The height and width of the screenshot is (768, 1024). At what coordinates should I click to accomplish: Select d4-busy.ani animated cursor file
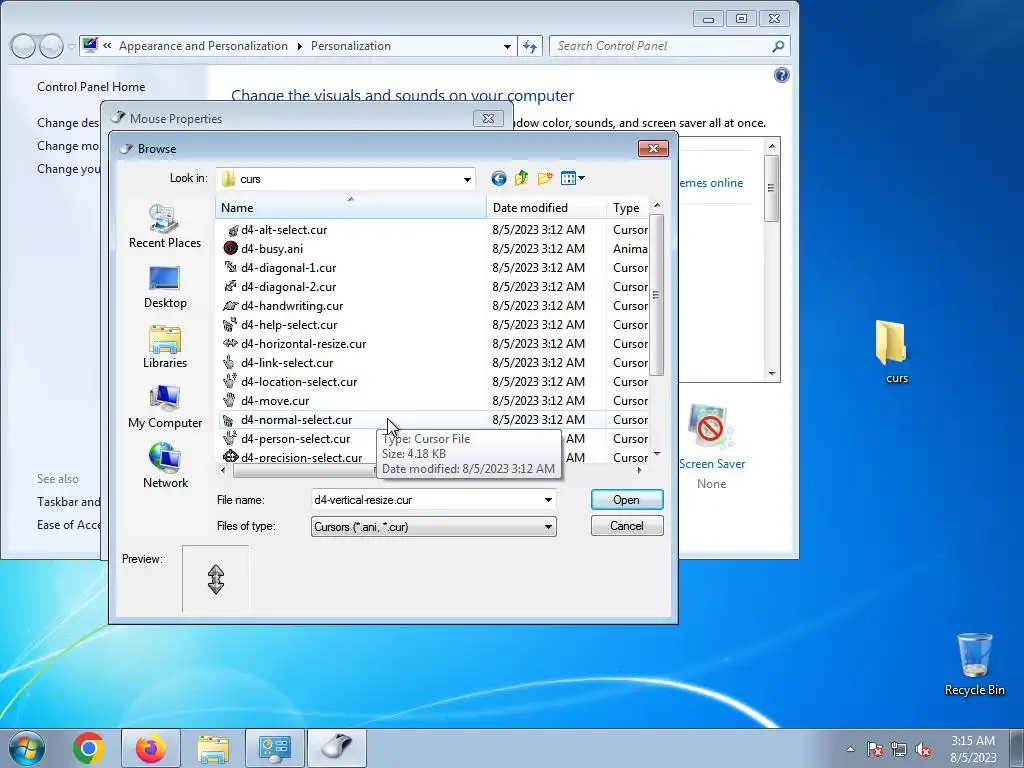pos(272,249)
